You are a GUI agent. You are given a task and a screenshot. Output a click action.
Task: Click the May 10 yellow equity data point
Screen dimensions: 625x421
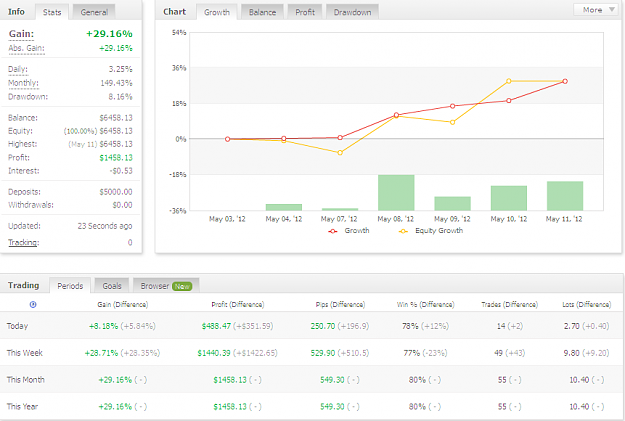tap(509, 81)
